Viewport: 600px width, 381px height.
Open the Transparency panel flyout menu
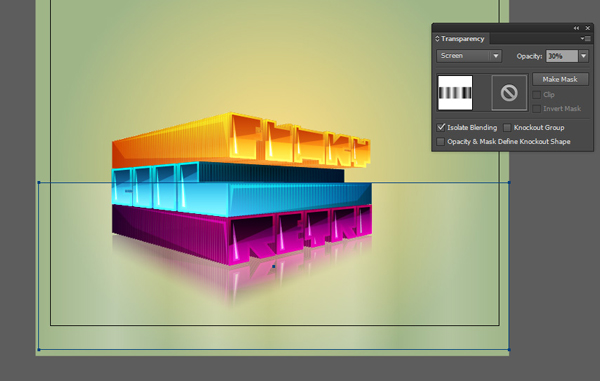click(x=585, y=39)
